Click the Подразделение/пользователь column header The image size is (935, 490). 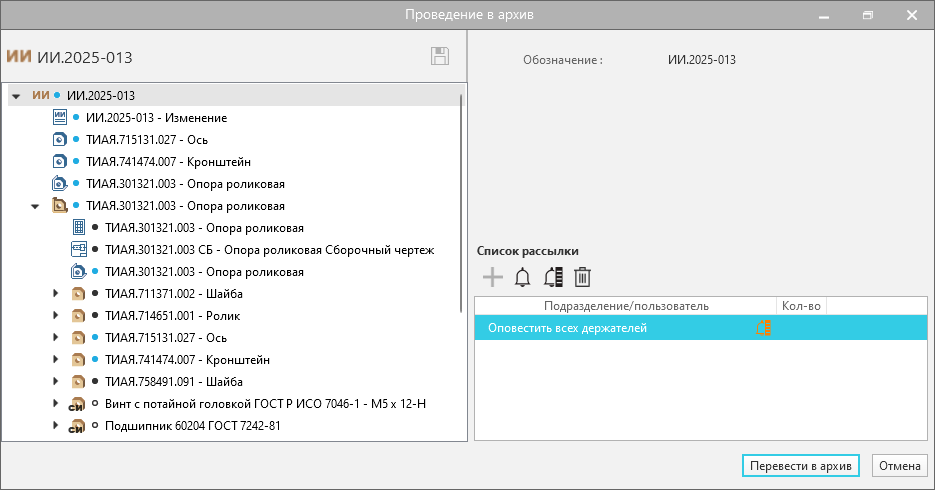click(626, 305)
